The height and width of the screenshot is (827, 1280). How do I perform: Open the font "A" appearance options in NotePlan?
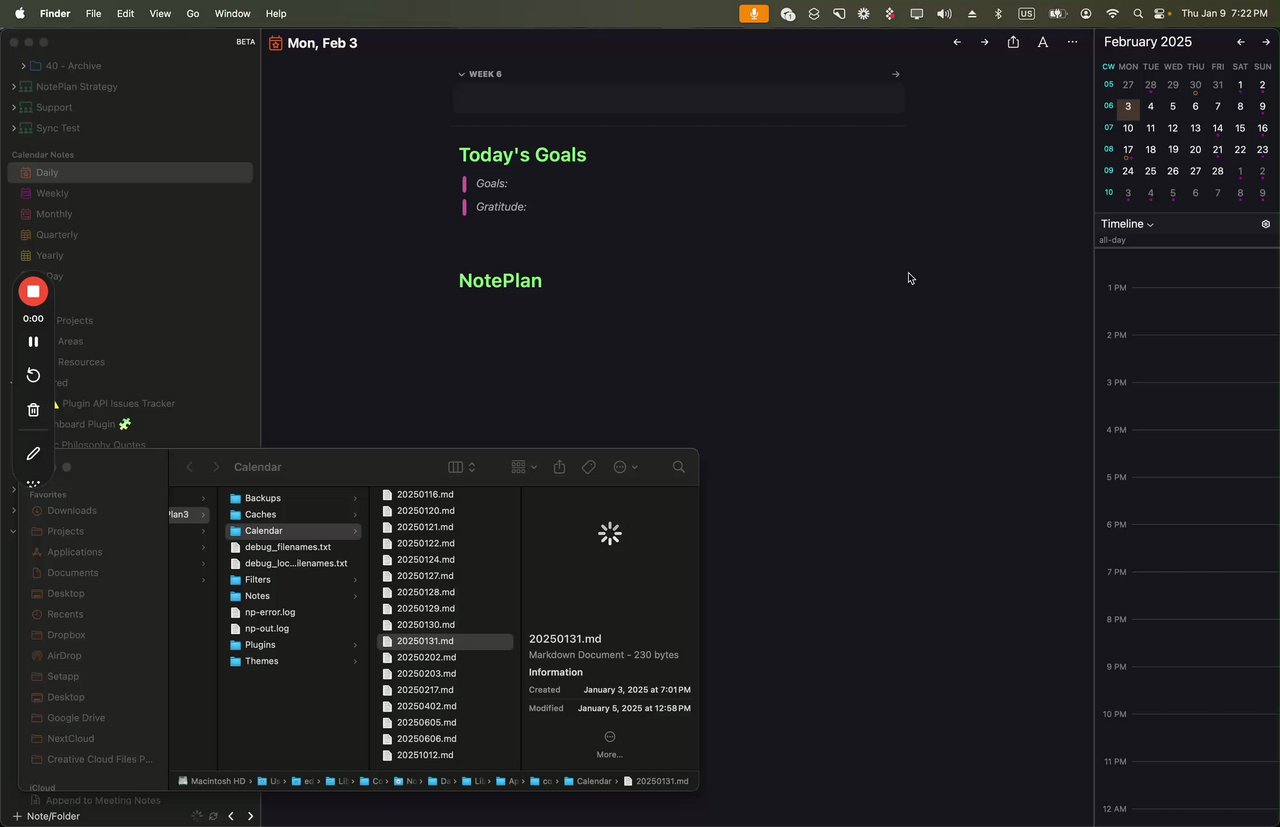click(1043, 42)
